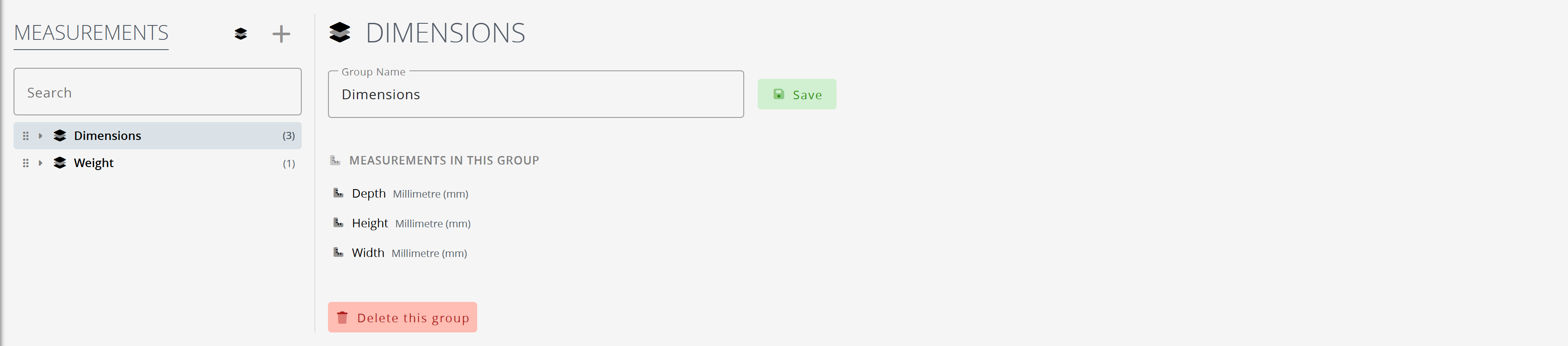Viewport: 1568px width, 346px height.
Task: Click the large layers icon in DIMENSIONS header
Action: pyautogui.click(x=339, y=32)
